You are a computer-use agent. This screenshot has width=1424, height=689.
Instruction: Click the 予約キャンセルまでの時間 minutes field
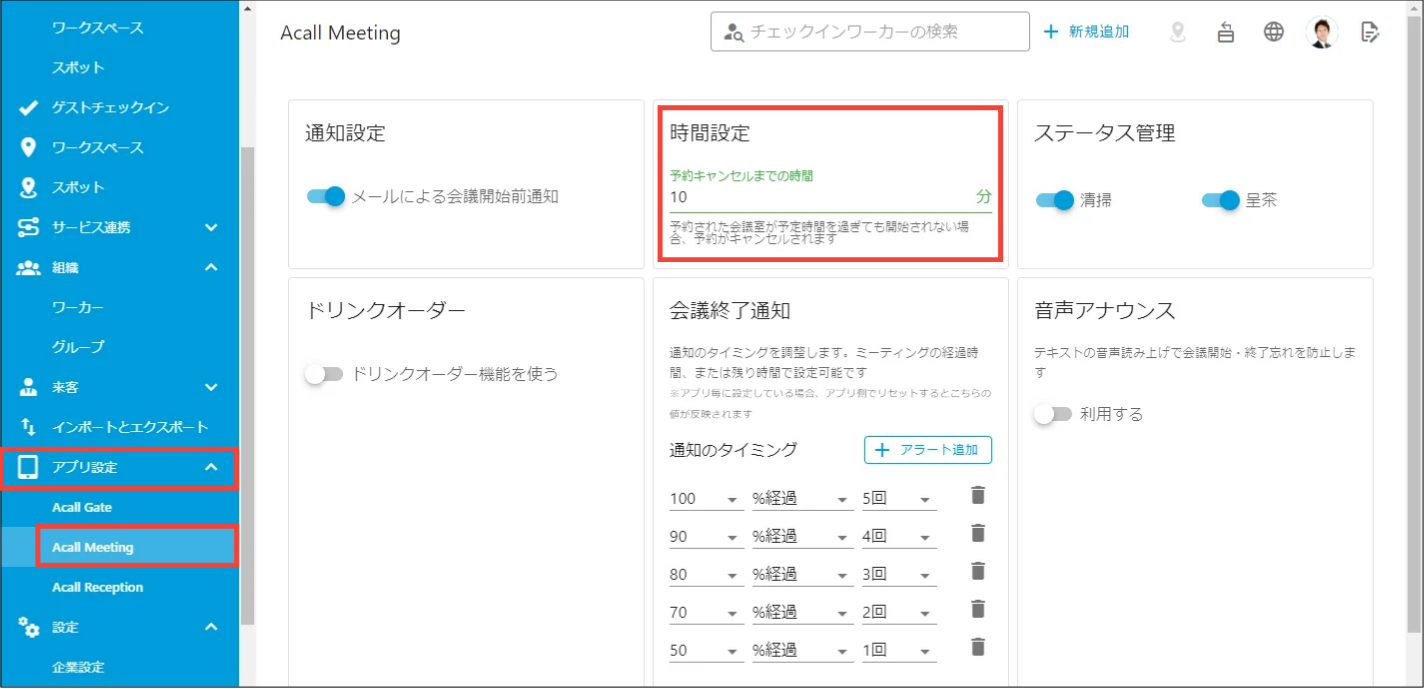click(830, 197)
